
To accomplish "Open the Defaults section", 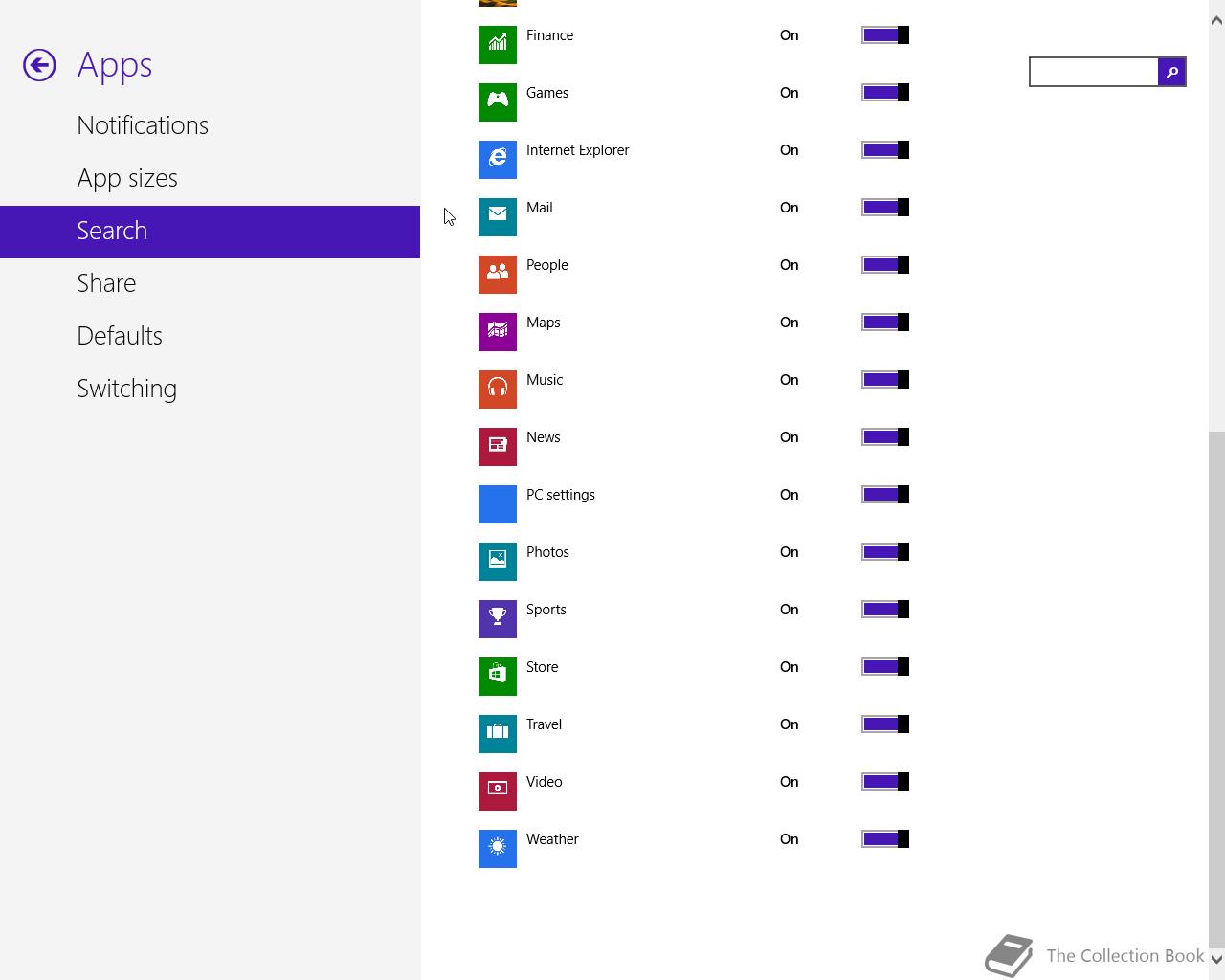I will [x=210, y=337].
